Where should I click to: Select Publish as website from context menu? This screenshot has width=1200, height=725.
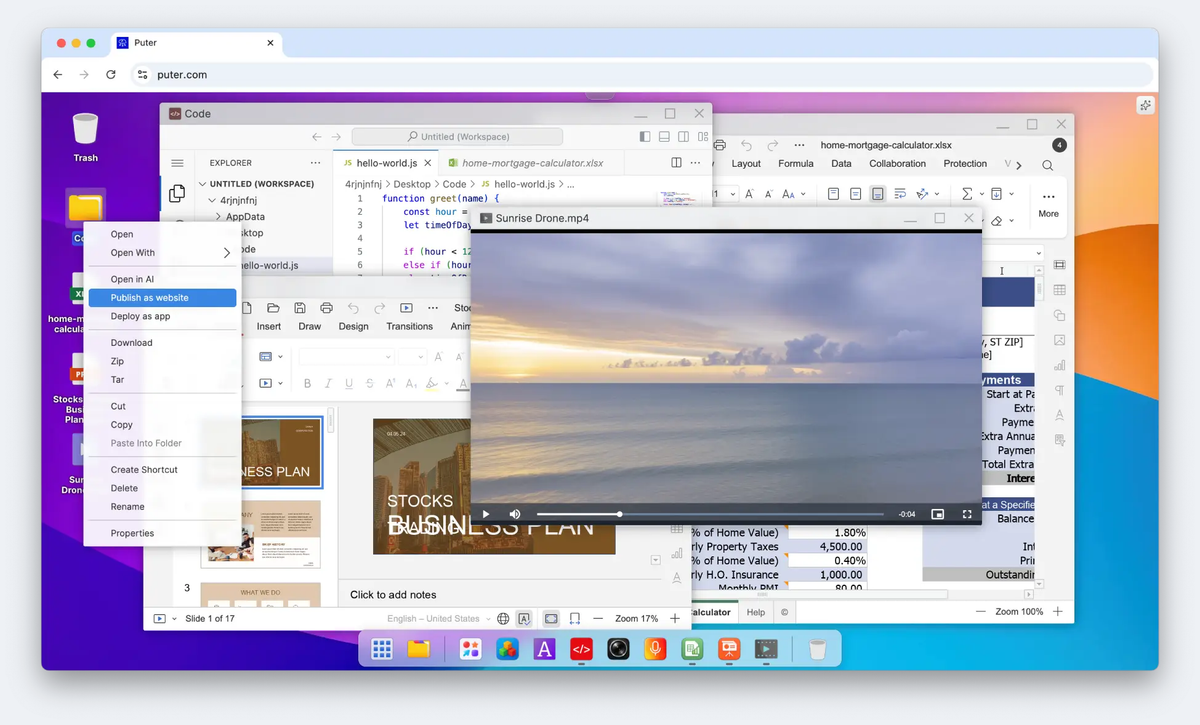(x=162, y=298)
